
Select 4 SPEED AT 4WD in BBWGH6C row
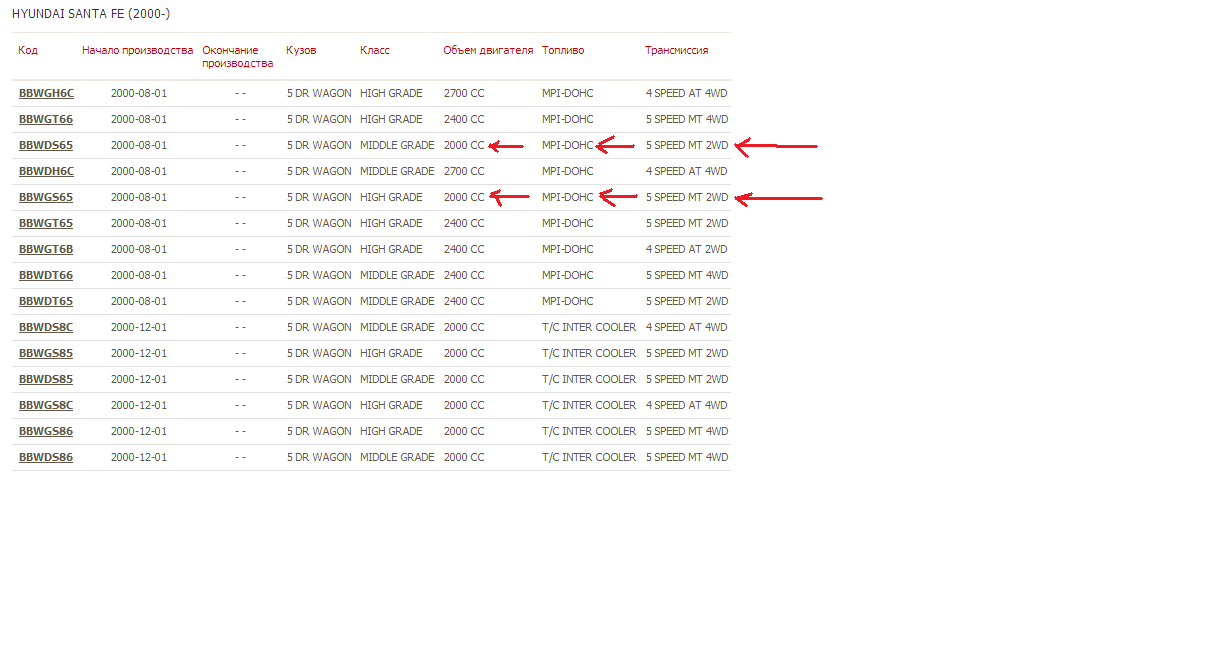[x=687, y=93]
